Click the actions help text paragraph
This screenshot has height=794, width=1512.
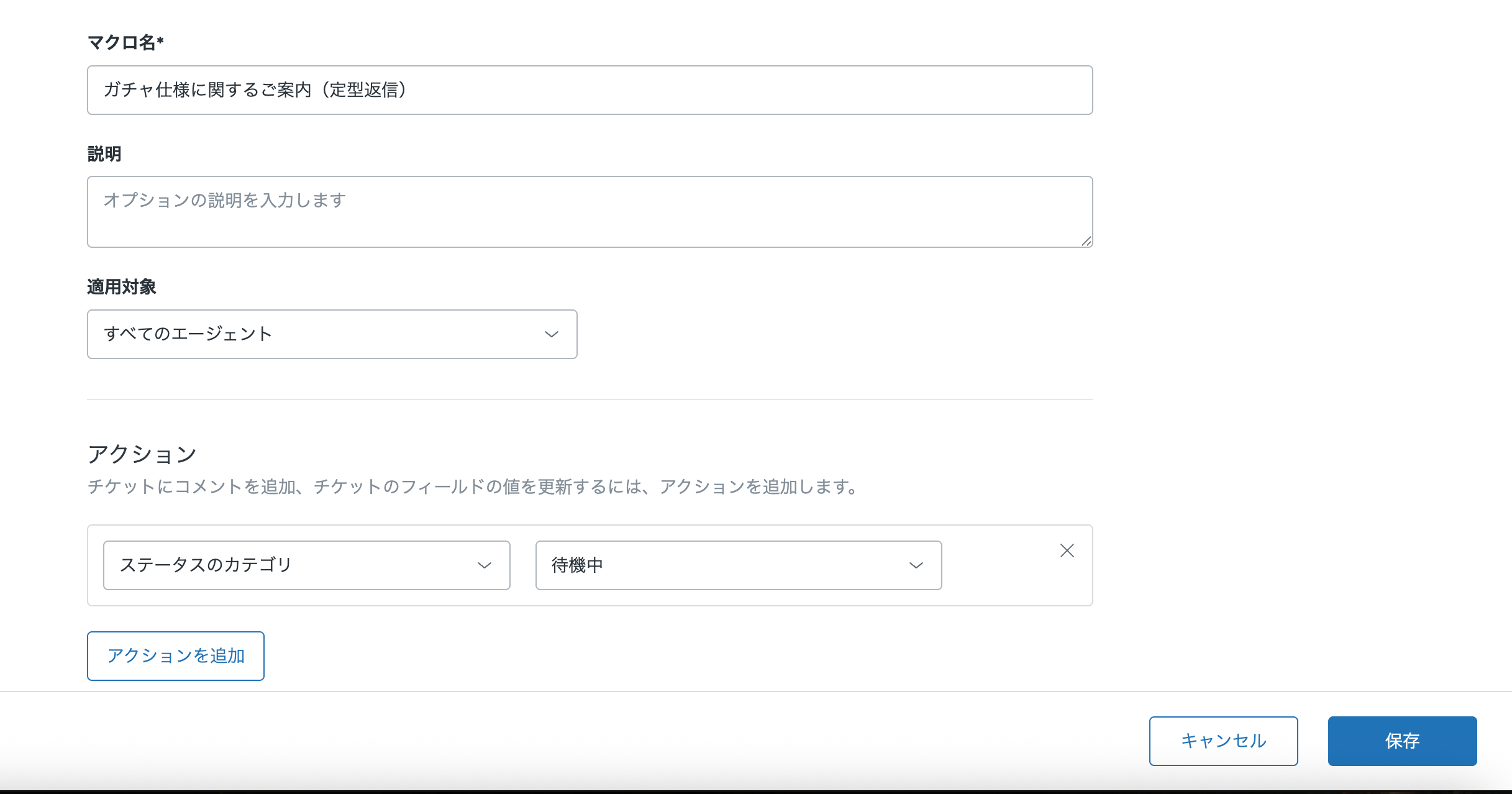tap(472, 486)
